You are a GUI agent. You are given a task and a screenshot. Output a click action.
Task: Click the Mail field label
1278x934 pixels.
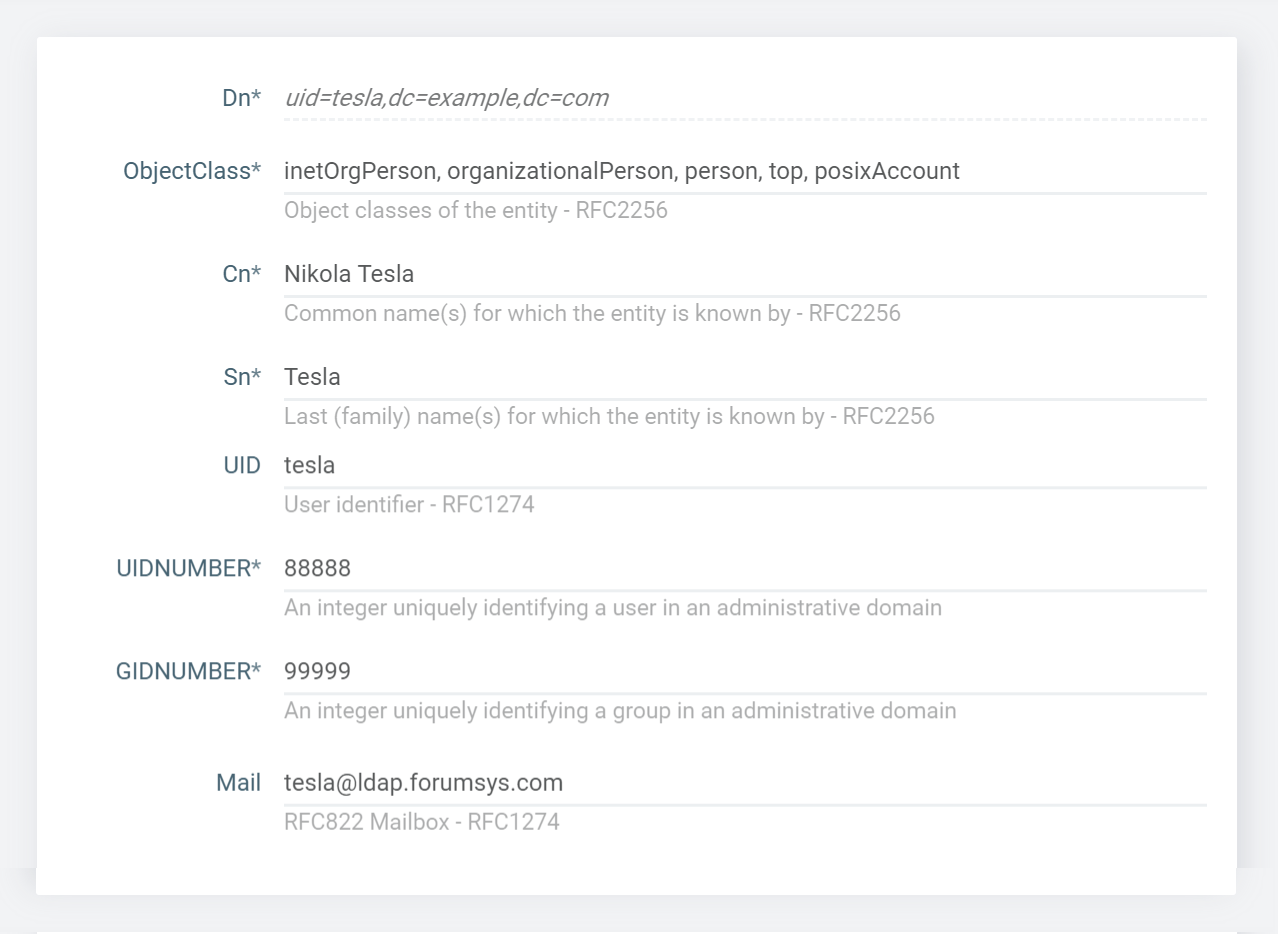pyautogui.click(x=238, y=783)
